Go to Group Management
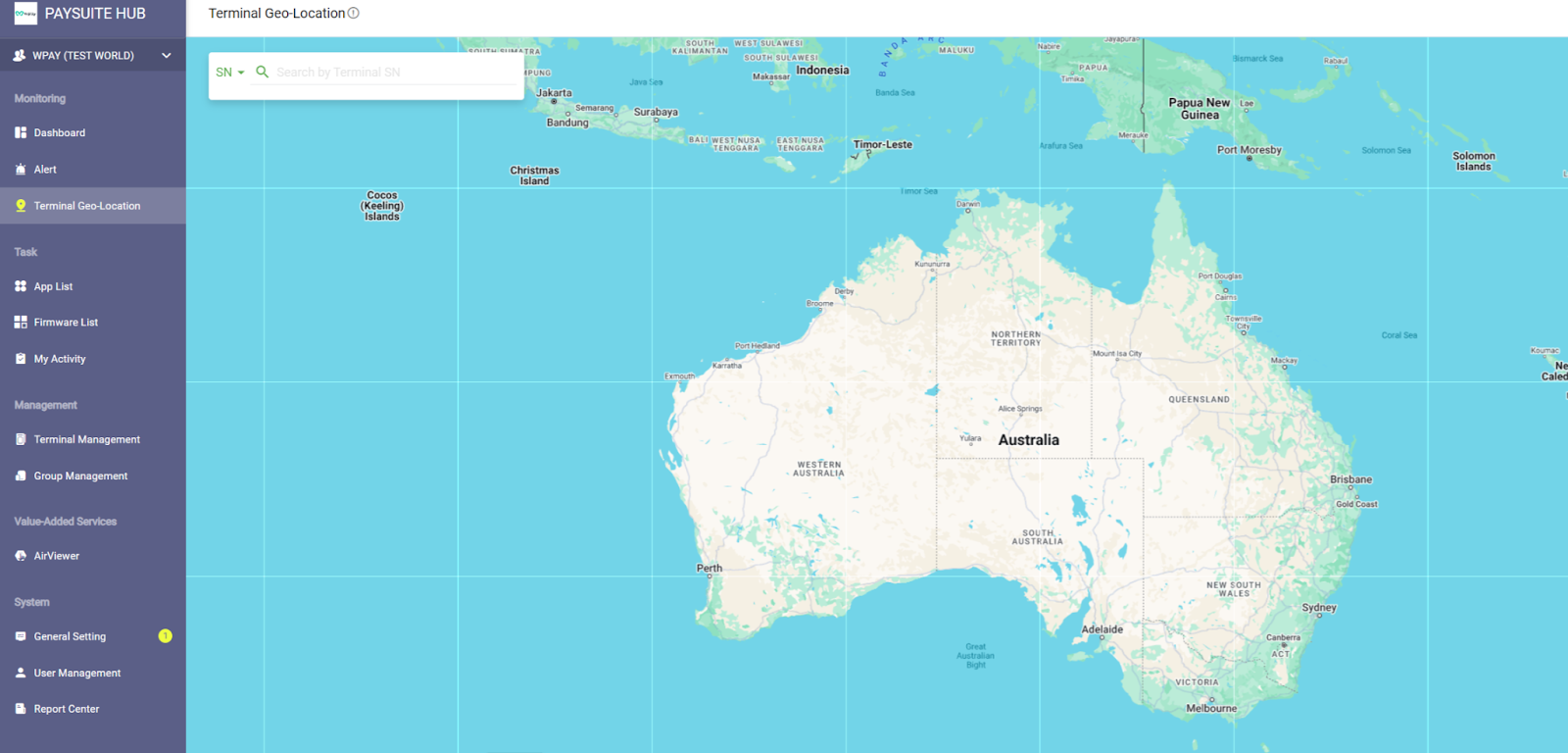 coord(93,476)
